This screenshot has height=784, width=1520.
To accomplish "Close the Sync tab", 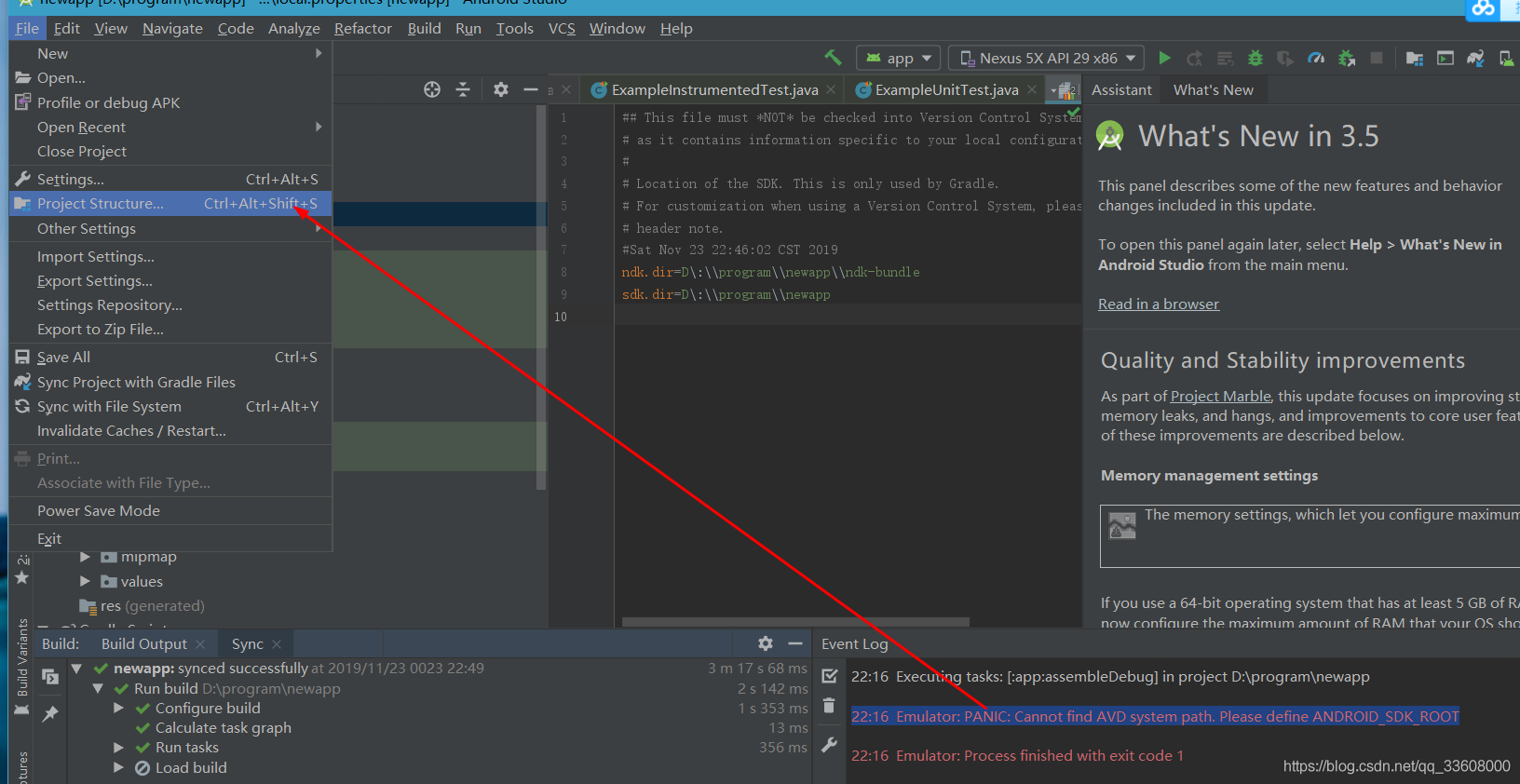I will tap(277, 644).
